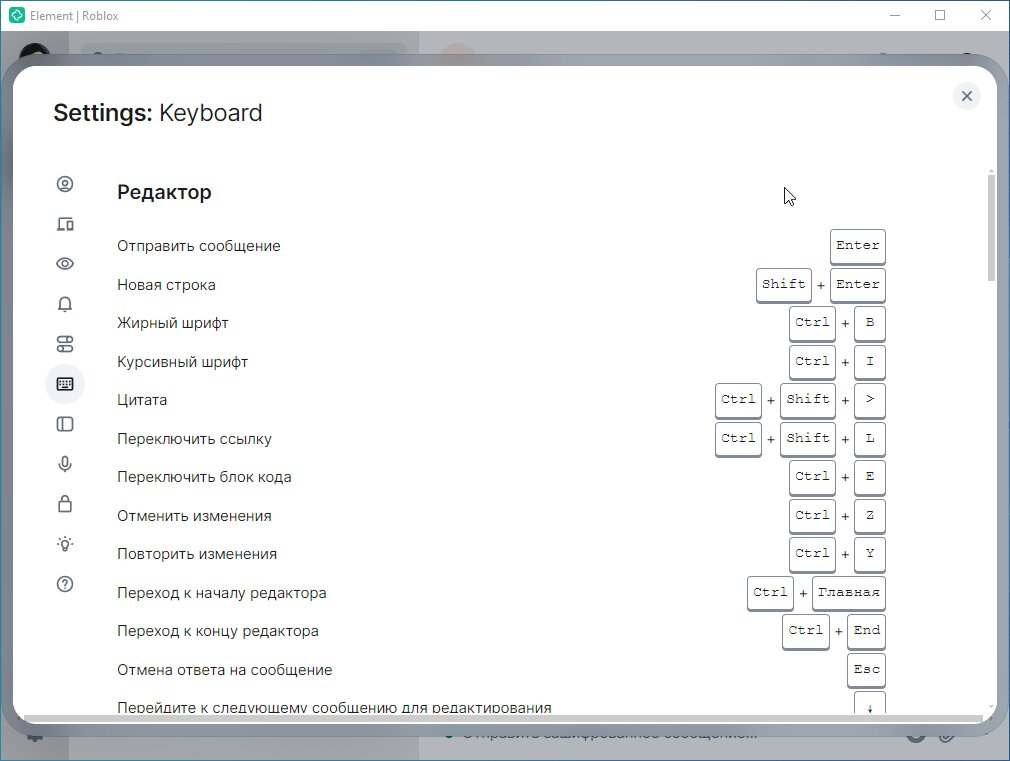Click the Y key of 'Повторить изменения'
The height and width of the screenshot is (761, 1010).
[870, 554]
